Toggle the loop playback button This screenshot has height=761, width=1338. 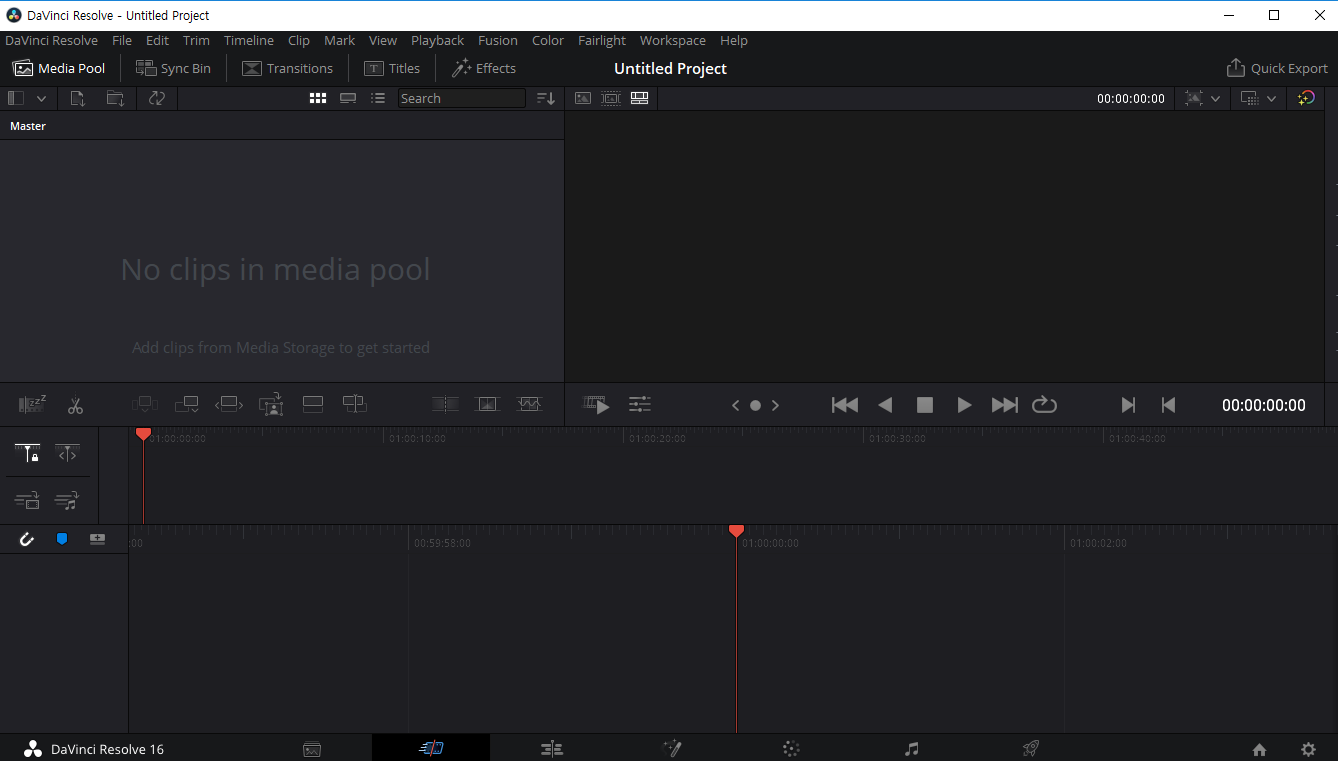pyautogui.click(x=1044, y=405)
